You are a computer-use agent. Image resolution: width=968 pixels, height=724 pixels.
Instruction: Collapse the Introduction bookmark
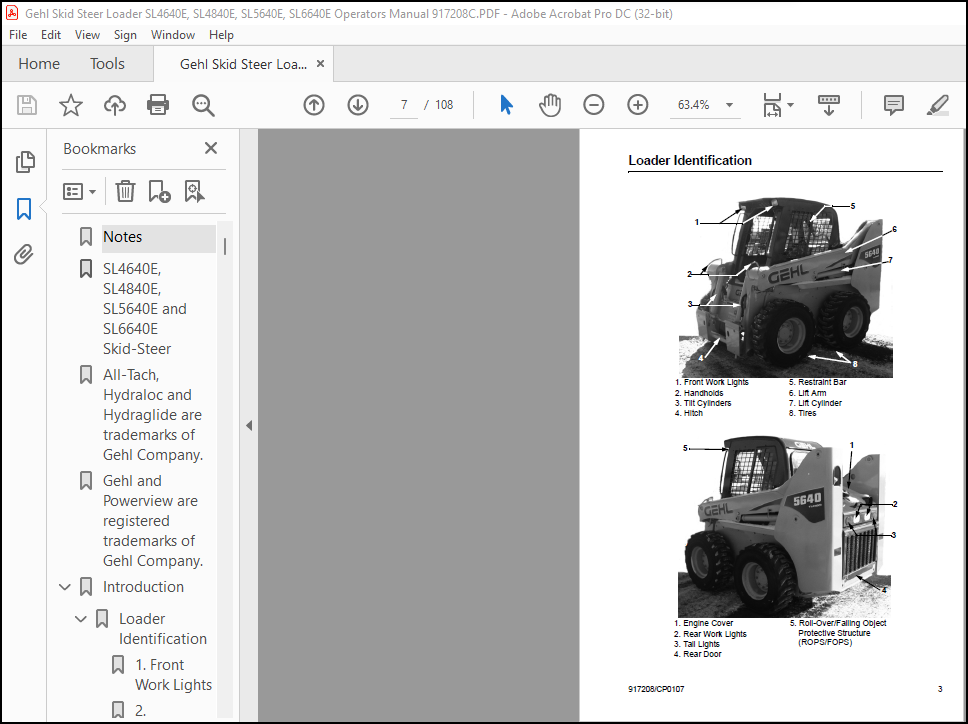(x=65, y=587)
